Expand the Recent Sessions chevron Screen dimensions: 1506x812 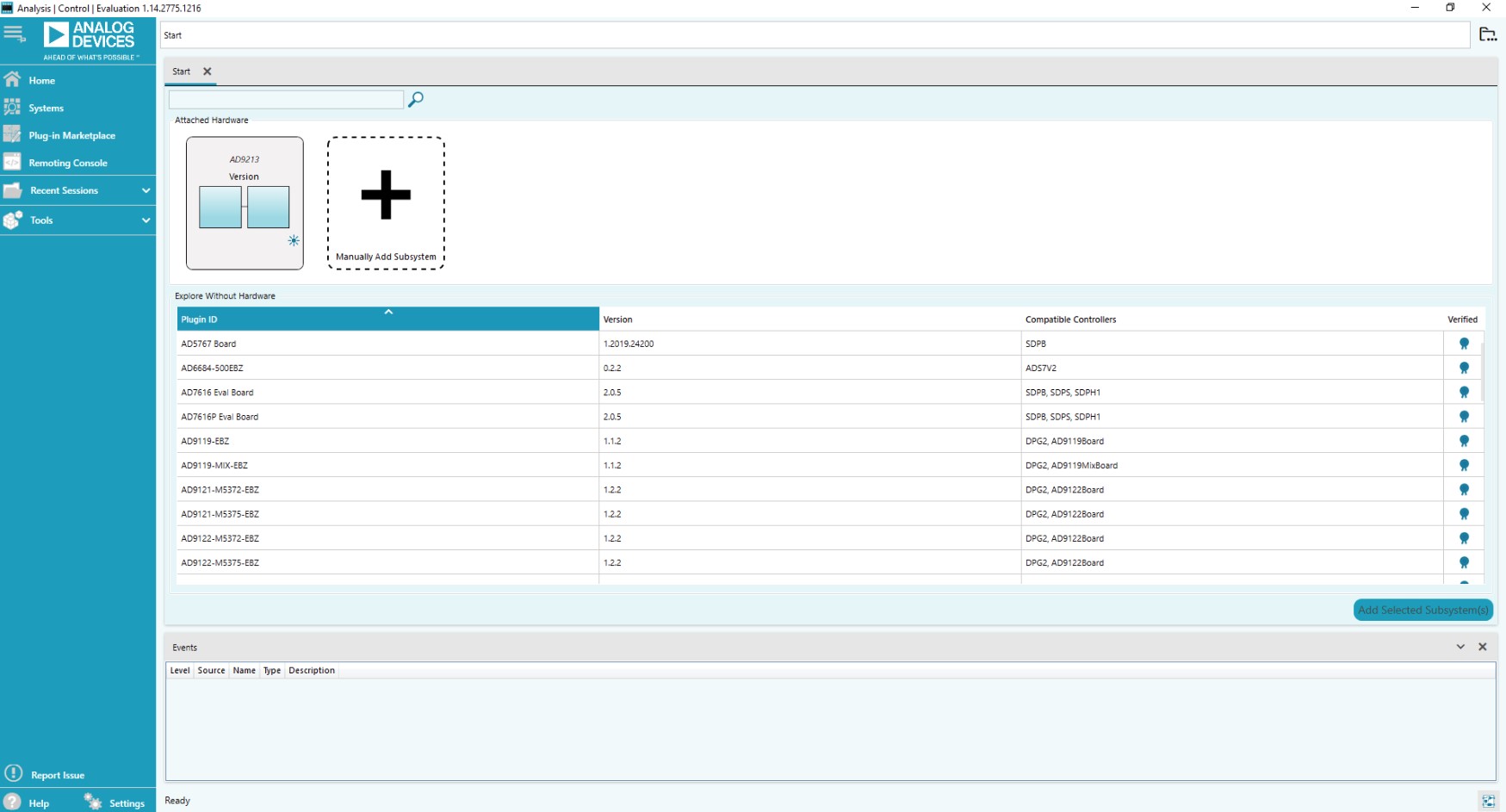pyautogui.click(x=146, y=190)
